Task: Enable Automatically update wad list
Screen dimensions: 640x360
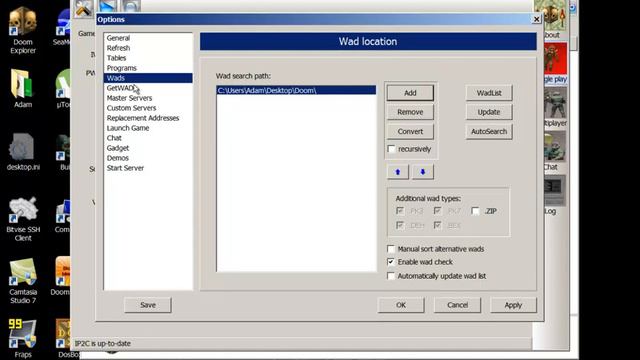Action: 391,276
